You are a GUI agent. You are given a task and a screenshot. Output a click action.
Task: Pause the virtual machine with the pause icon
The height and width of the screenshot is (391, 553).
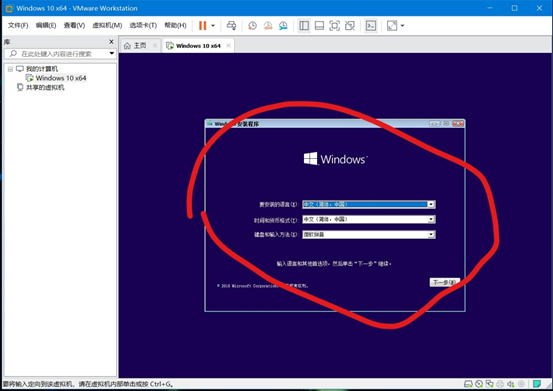coord(202,25)
